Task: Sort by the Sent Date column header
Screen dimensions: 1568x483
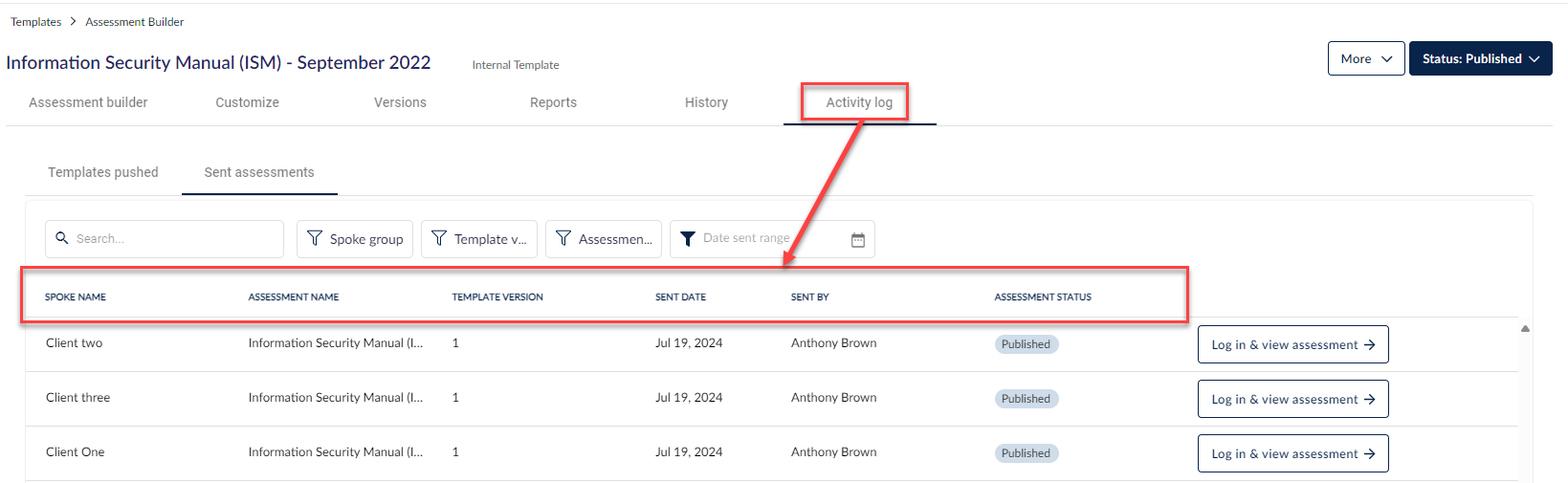Action: [680, 297]
